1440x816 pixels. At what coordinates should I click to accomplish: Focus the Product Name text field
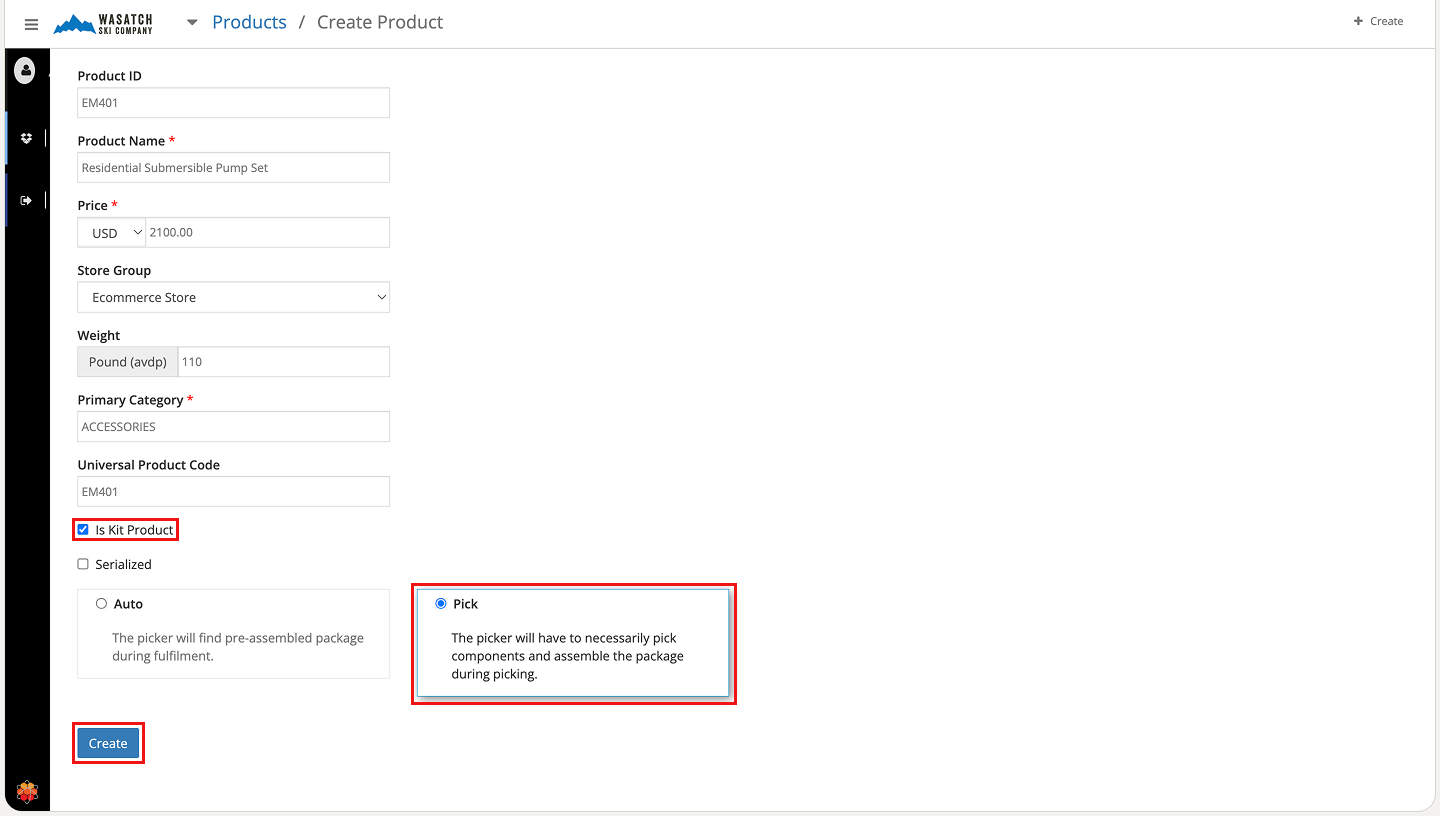233,168
